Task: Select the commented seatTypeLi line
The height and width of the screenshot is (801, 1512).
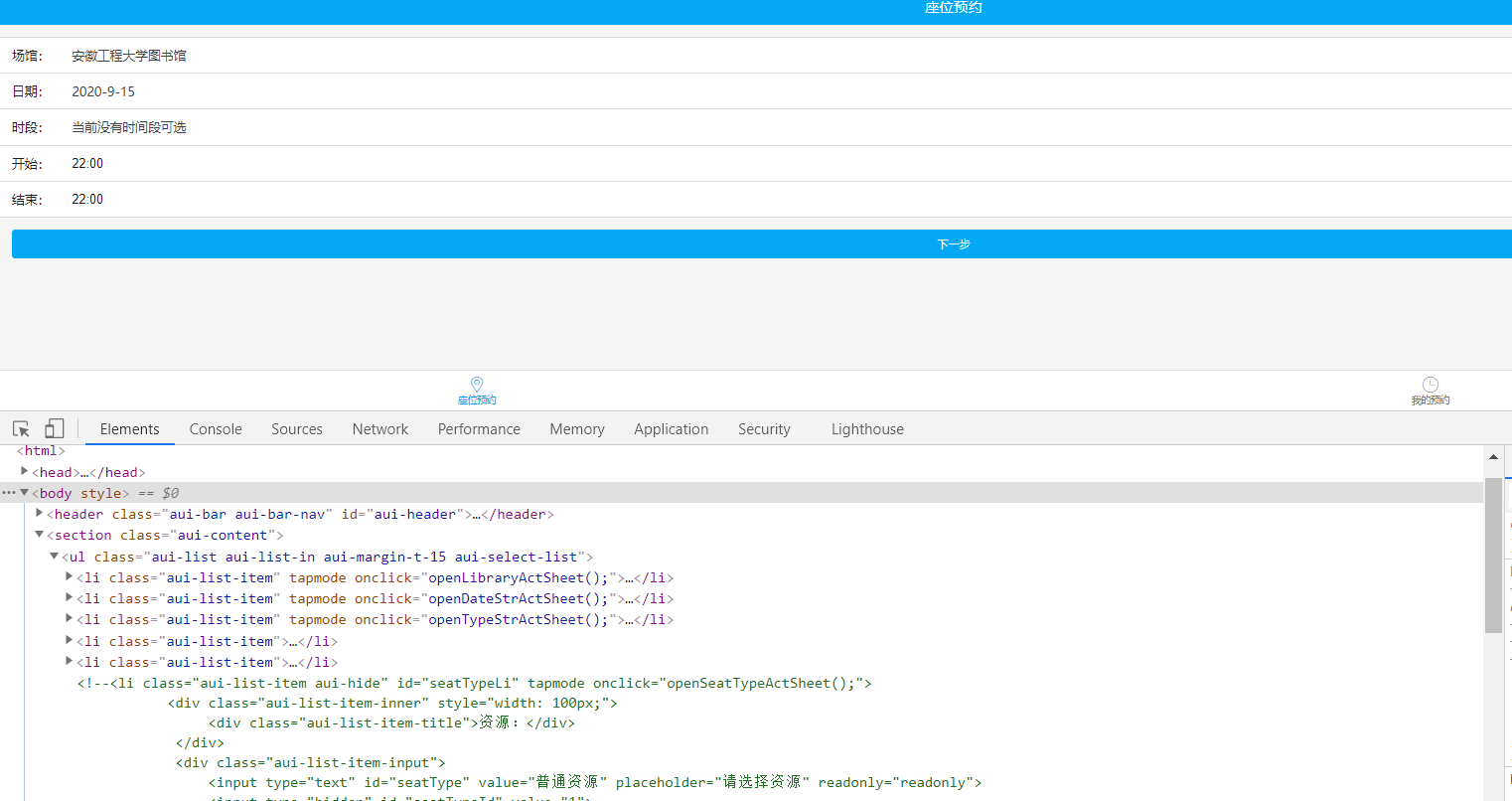Action: (x=475, y=683)
